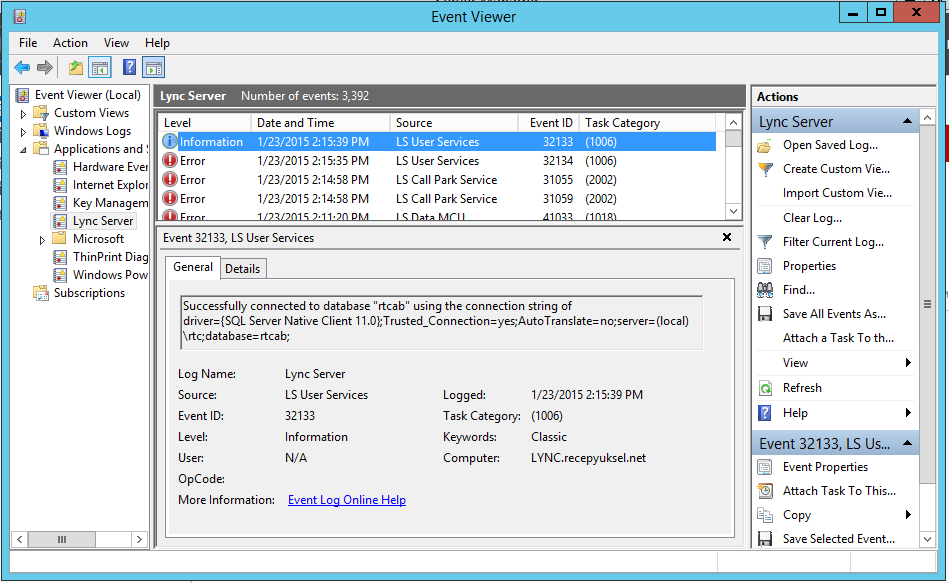Open the Help toolbar icon
Image resolution: width=949 pixels, height=583 pixels.
click(x=130, y=67)
